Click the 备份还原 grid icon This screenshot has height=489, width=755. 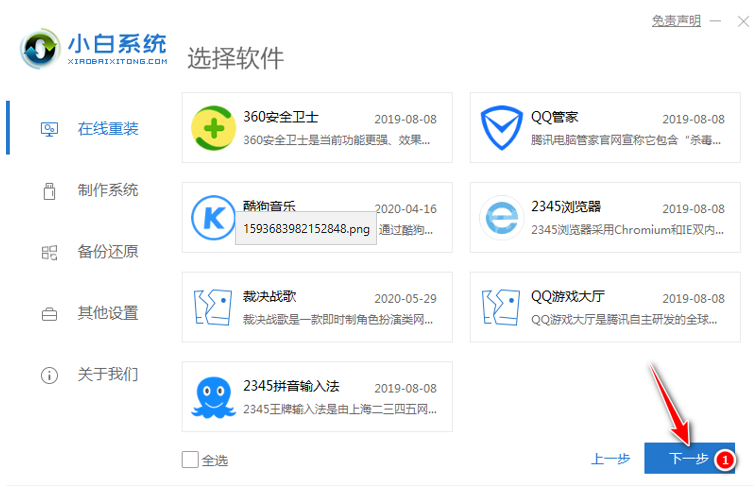click(49, 252)
